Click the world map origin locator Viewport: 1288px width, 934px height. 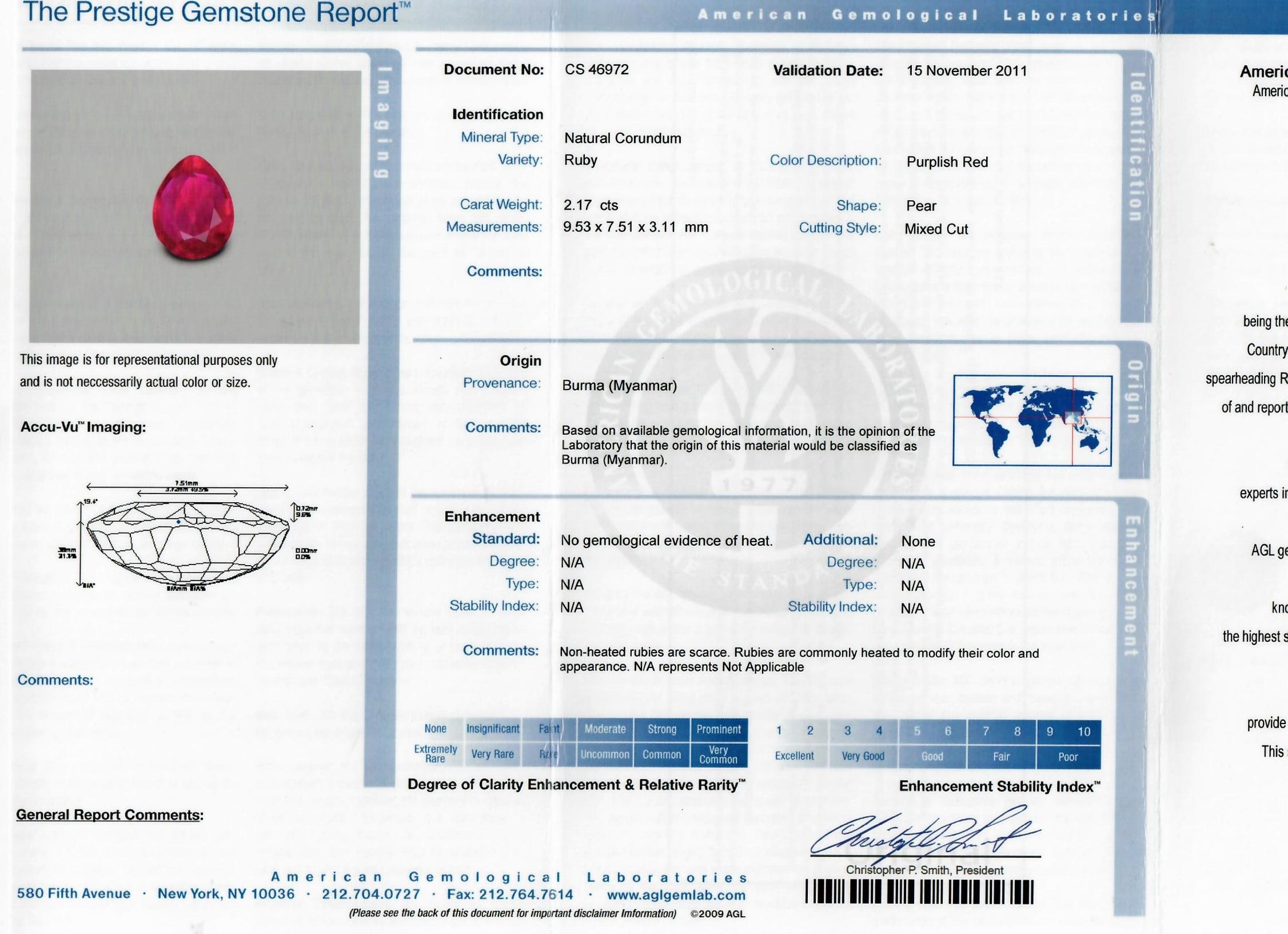pos(1032,420)
